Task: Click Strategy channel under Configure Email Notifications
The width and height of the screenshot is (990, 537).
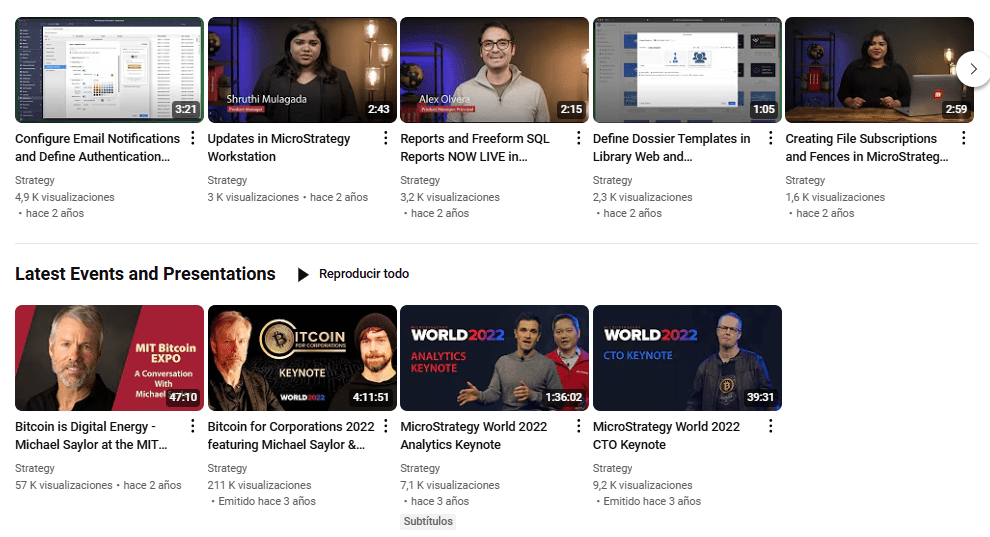Action: pos(35,180)
